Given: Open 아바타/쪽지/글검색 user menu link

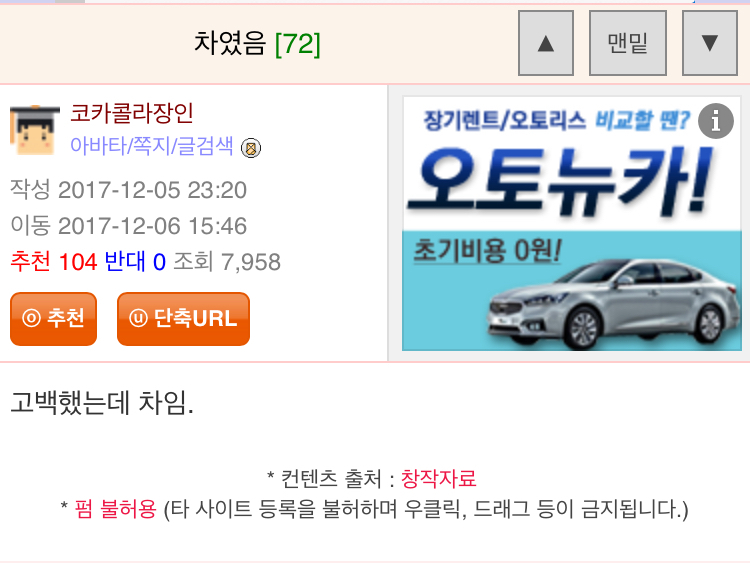Looking at the screenshot, I should (152, 146).
